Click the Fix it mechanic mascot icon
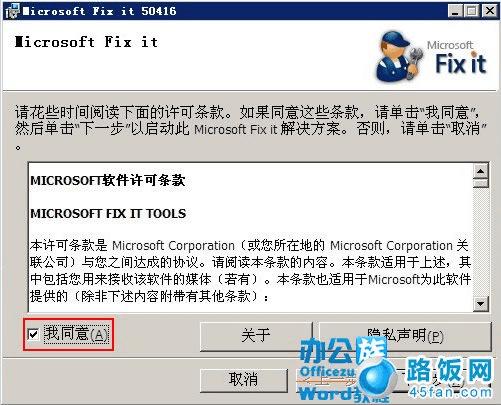Image resolution: width=501 pixels, height=405 pixels. (x=399, y=56)
